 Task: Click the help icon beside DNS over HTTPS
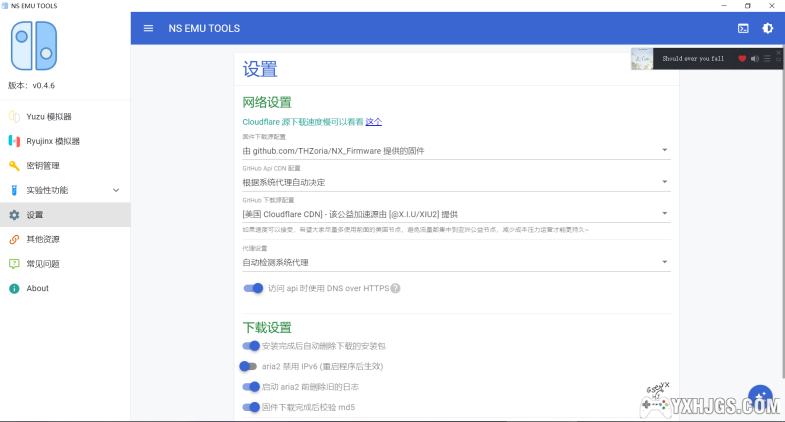[396, 288]
